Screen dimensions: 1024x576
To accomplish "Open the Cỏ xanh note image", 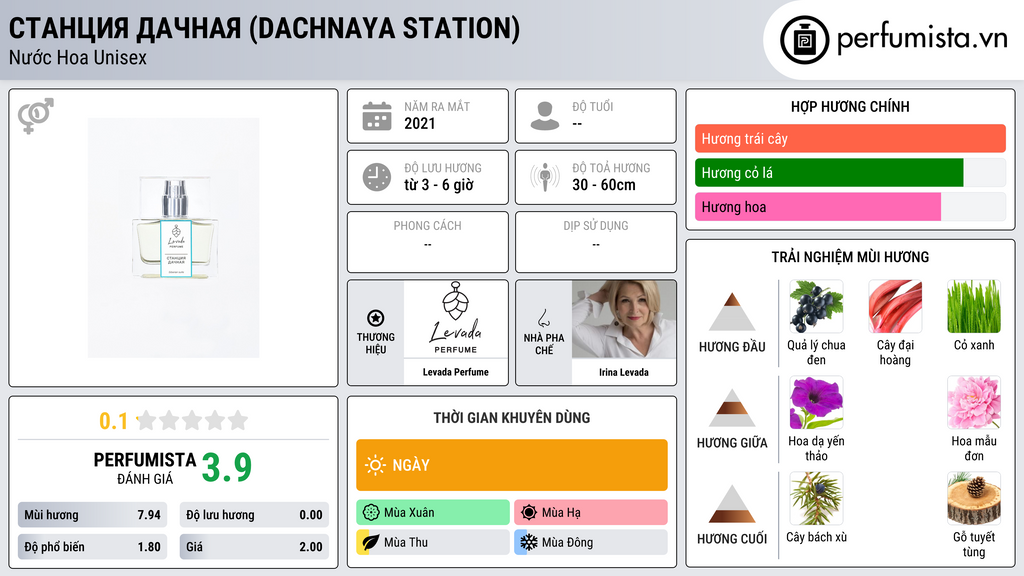I will (974, 307).
